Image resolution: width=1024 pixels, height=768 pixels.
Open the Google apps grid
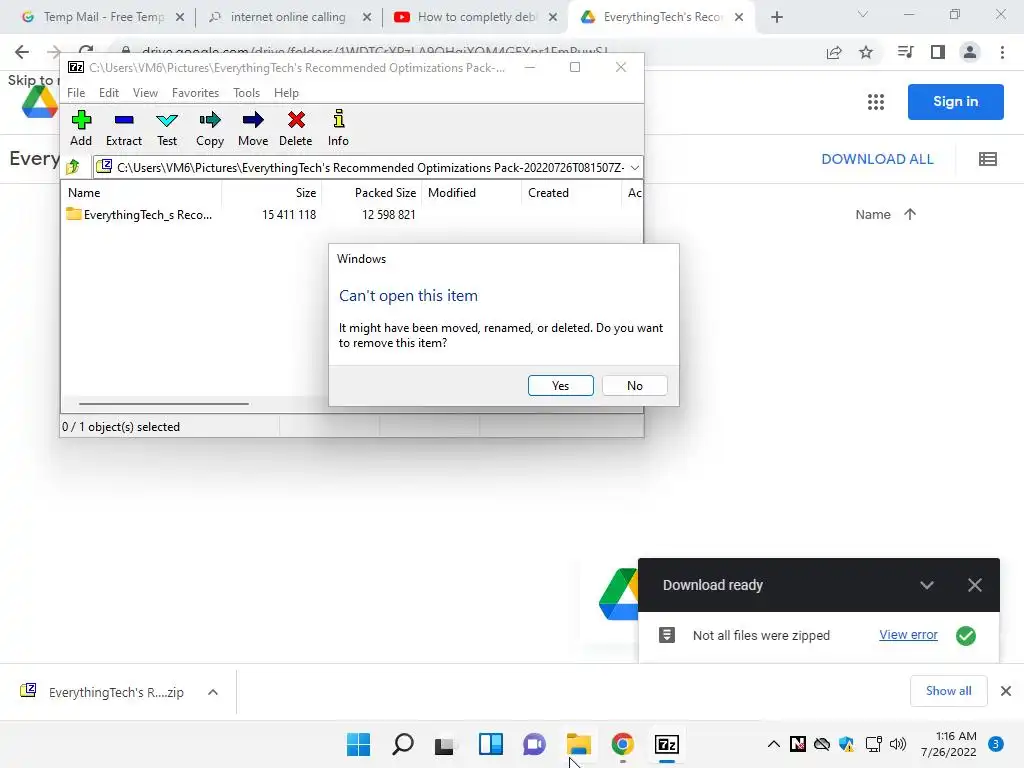876,102
